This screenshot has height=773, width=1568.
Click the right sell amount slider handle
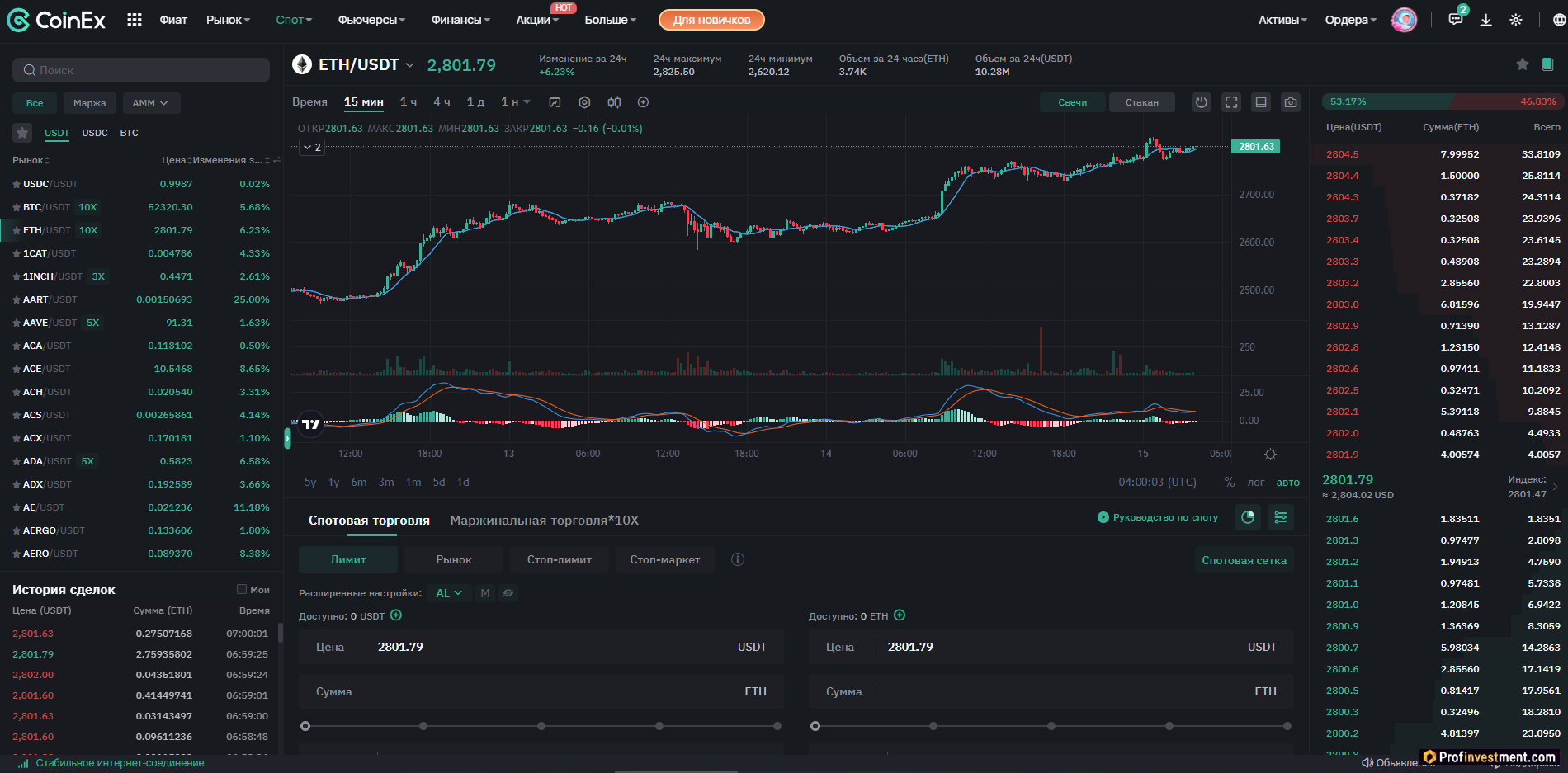815,726
